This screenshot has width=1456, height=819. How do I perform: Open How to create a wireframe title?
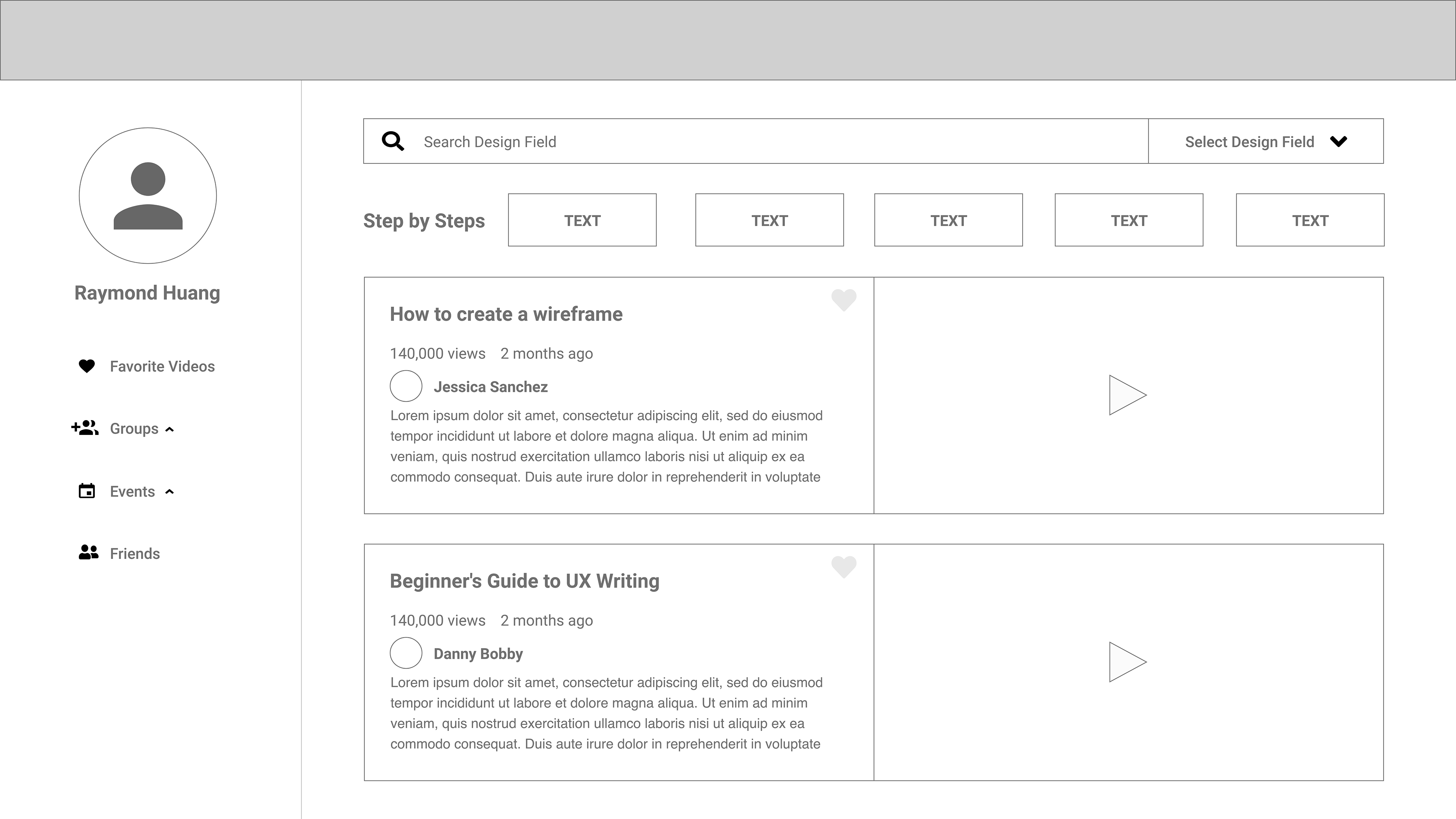(x=506, y=314)
